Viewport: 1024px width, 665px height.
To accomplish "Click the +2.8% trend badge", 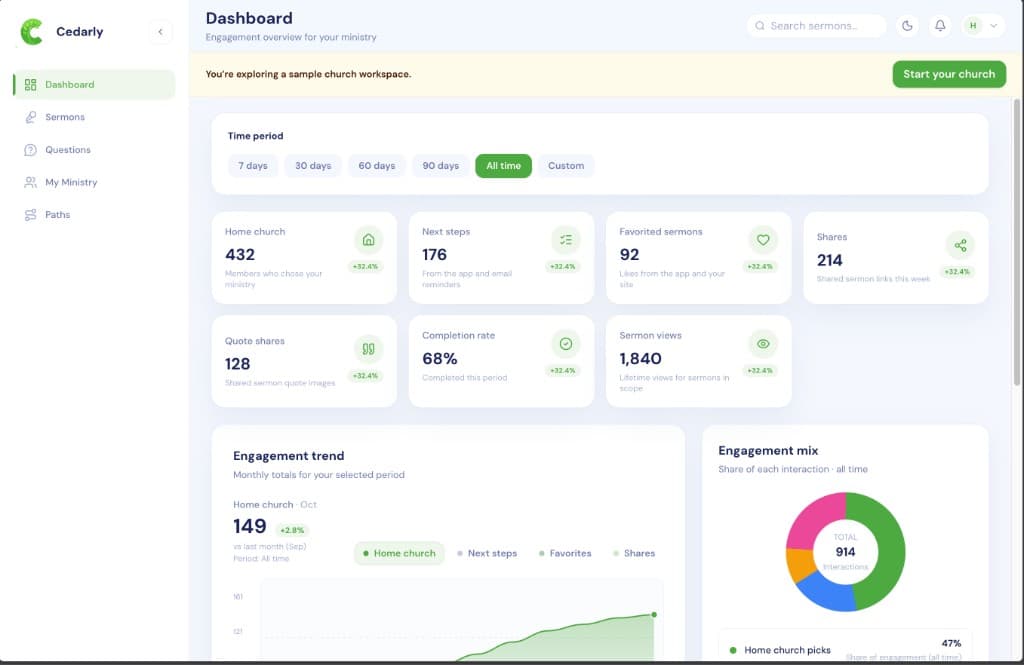I will (292, 530).
